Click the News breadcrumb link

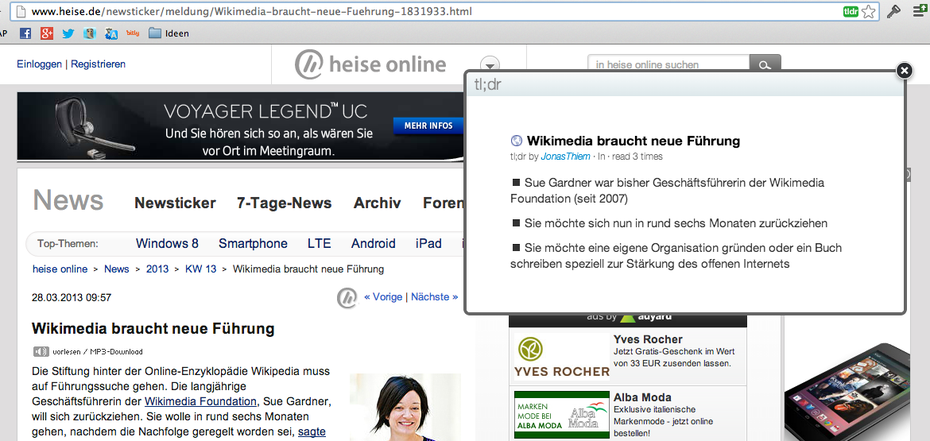click(x=116, y=269)
